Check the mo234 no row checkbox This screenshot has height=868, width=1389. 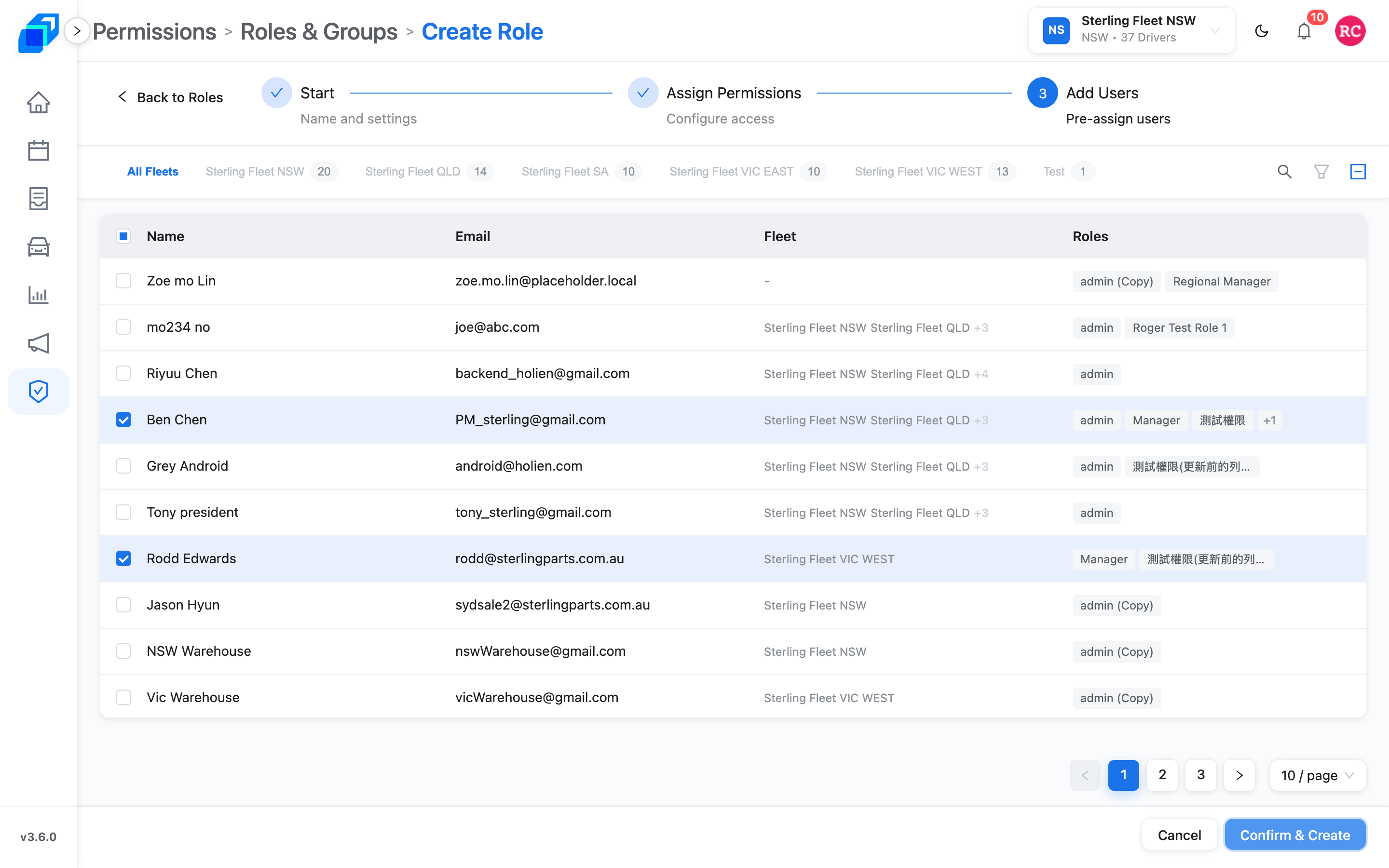point(123,327)
